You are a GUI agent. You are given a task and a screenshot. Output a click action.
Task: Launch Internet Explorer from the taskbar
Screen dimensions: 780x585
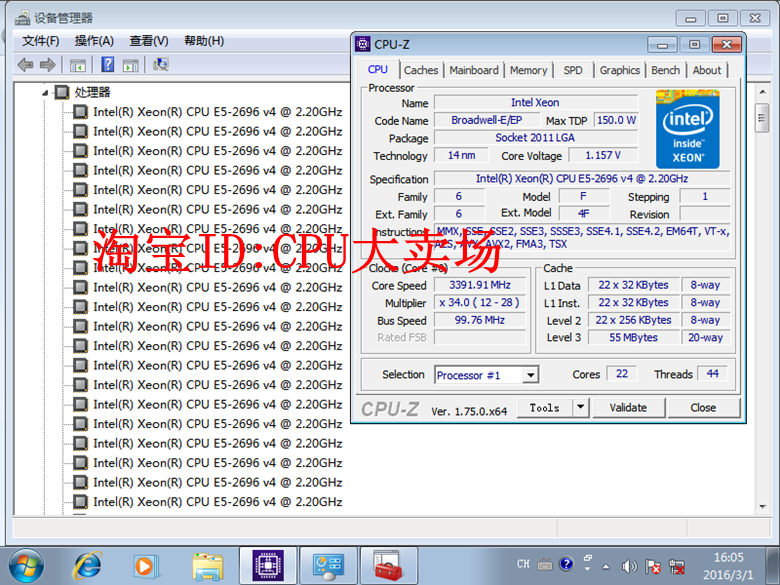[88, 566]
